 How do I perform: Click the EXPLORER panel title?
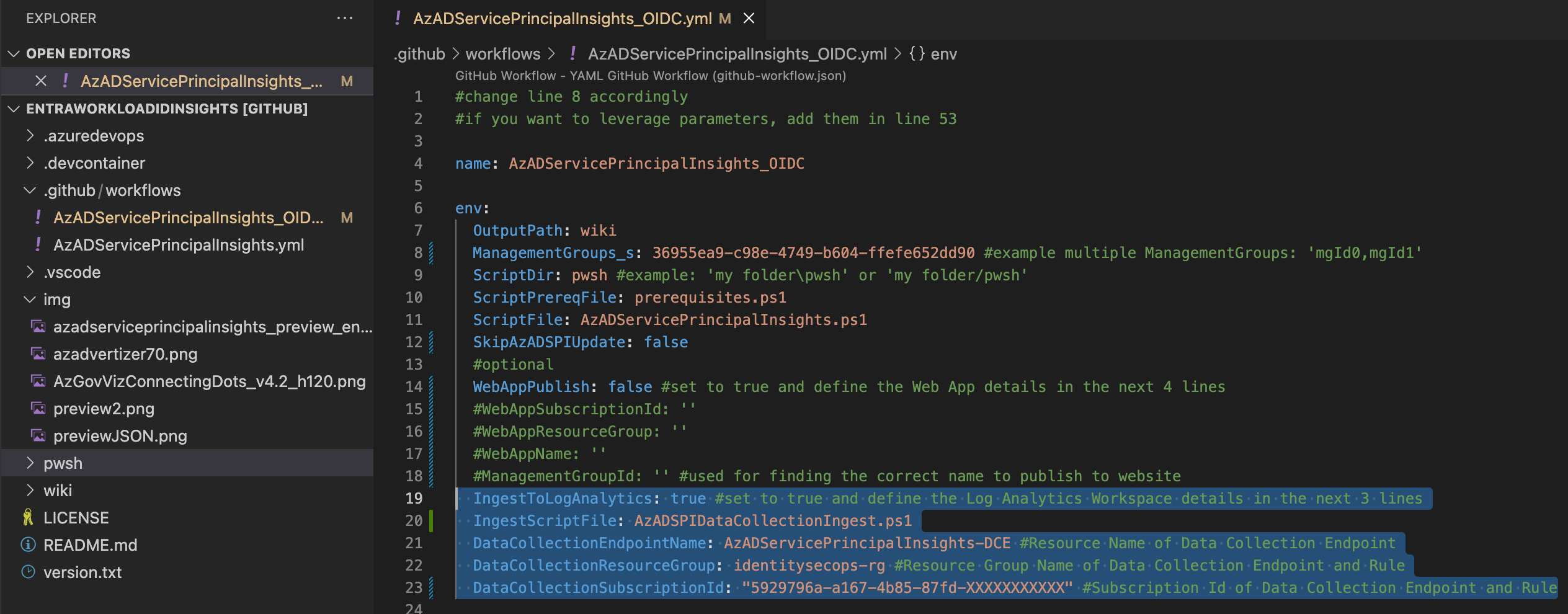pyautogui.click(x=61, y=19)
